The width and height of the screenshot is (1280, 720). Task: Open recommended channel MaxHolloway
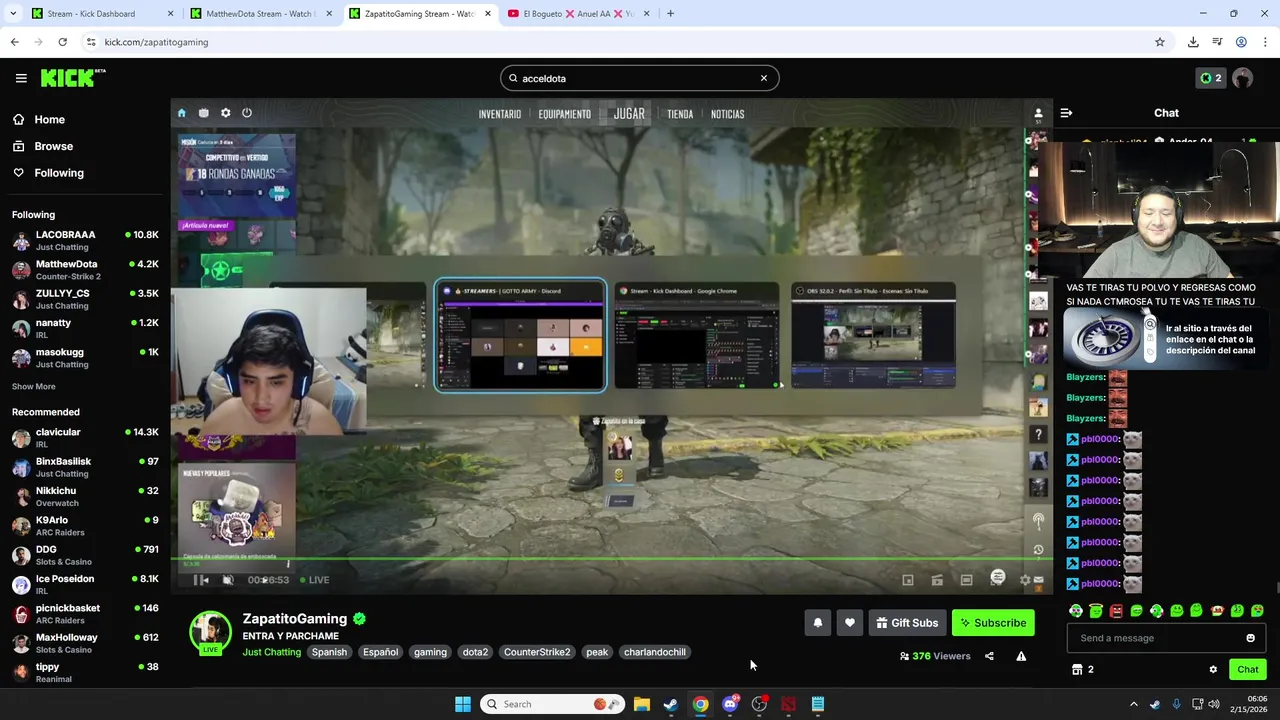click(85, 643)
